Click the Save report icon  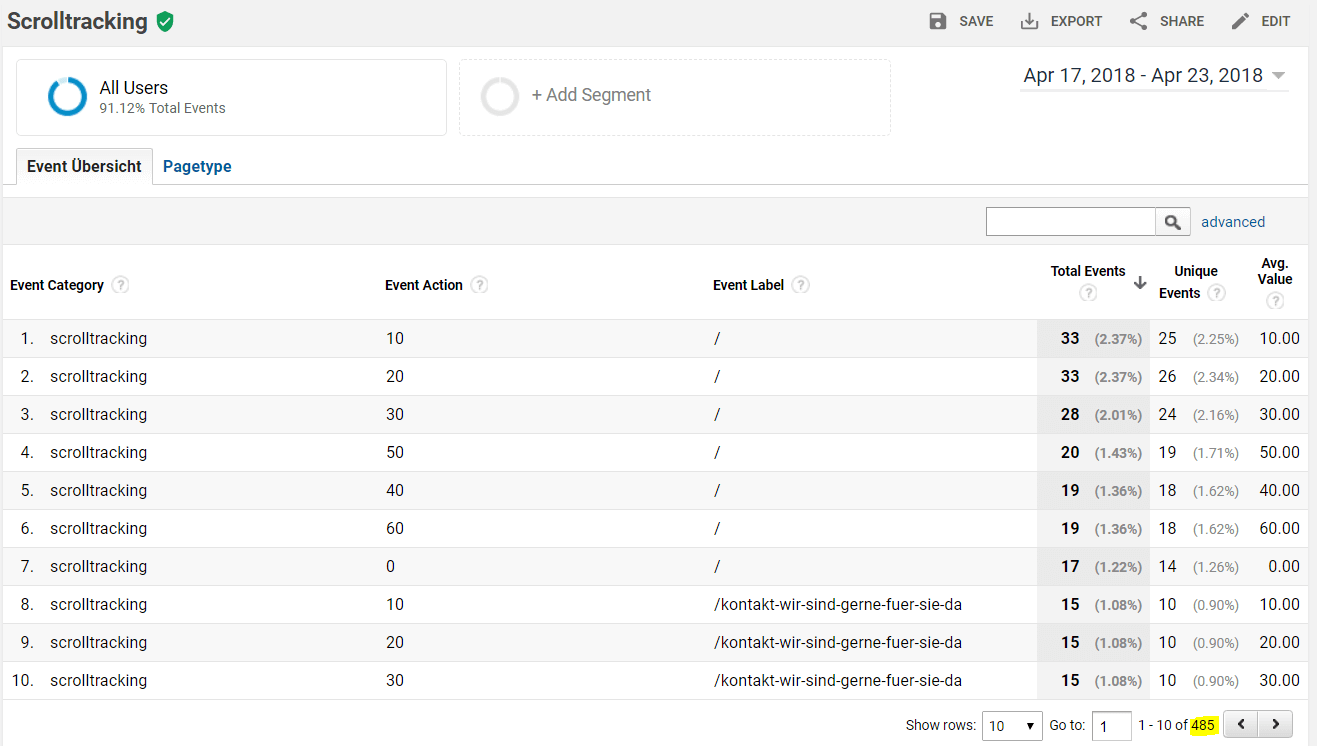point(938,21)
